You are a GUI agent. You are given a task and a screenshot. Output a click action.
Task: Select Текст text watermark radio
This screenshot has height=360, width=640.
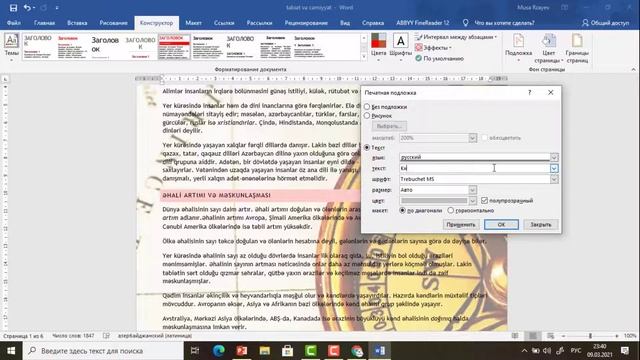coord(367,147)
